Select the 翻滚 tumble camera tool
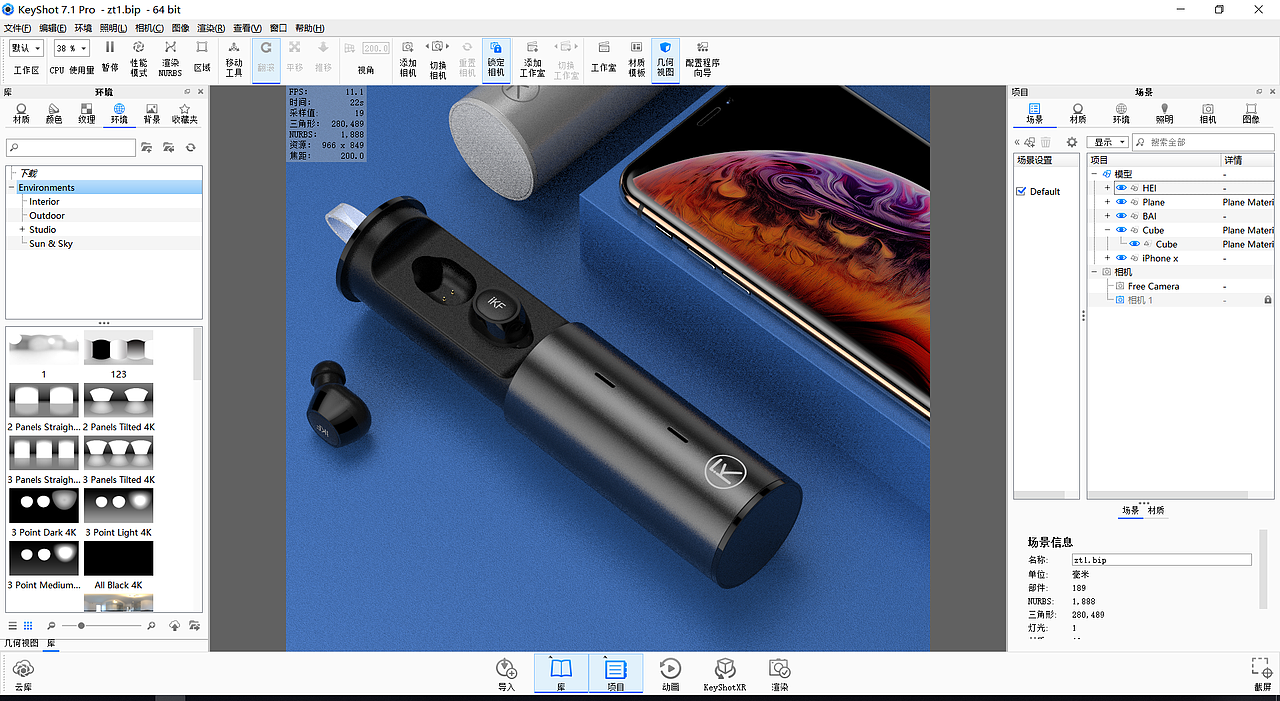Screen dimensions: 1280x701 click(x=265, y=58)
